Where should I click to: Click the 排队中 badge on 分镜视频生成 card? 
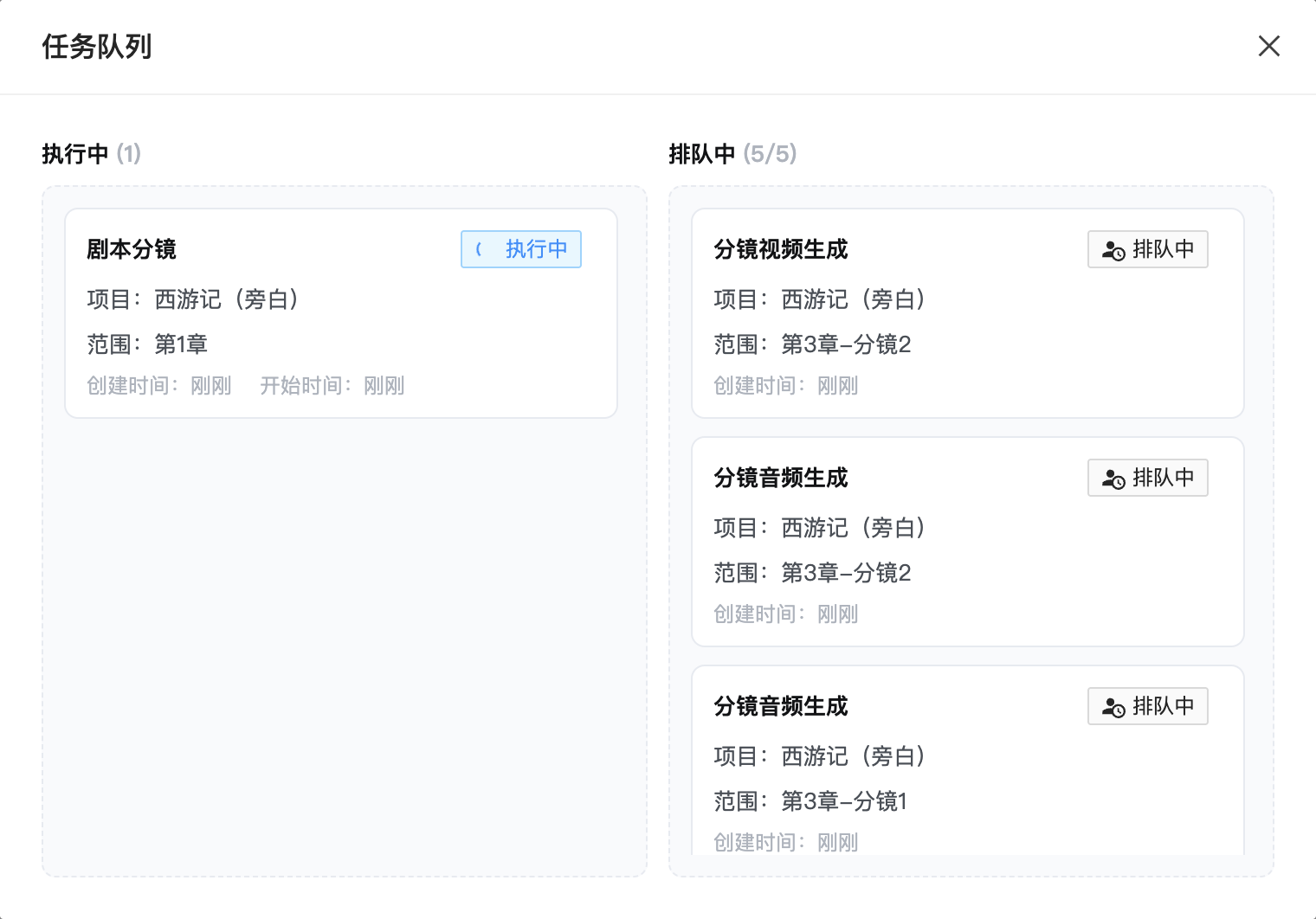click(1147, 249)
